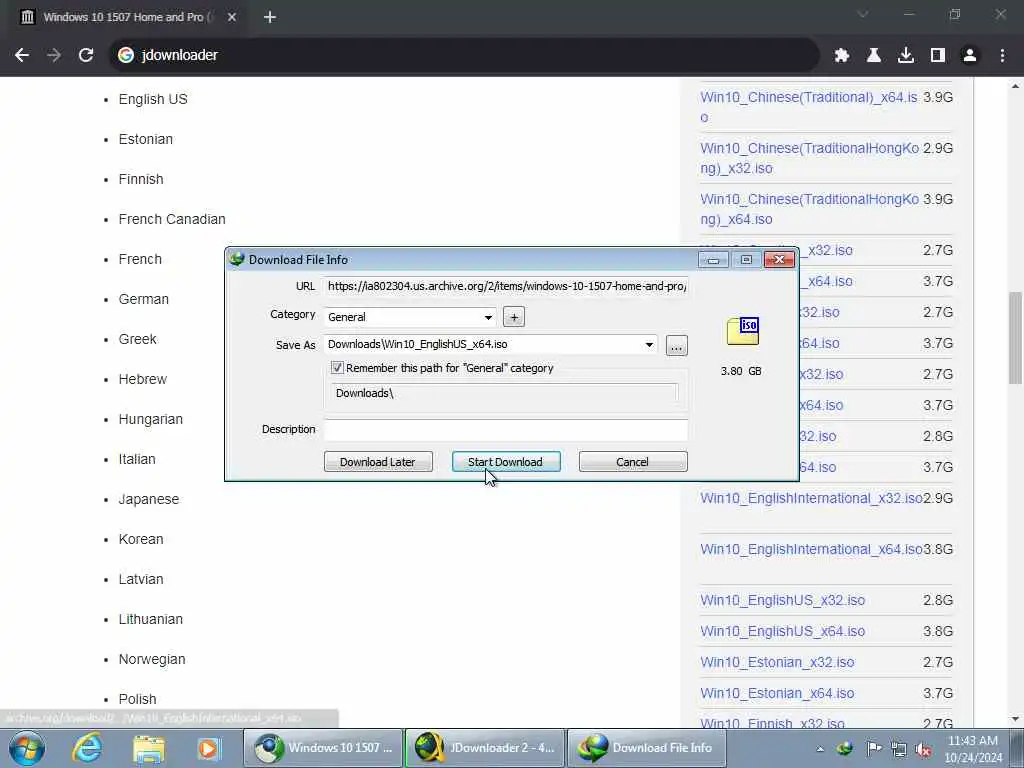Add a new category with plus button

click(x=514, y=317)
